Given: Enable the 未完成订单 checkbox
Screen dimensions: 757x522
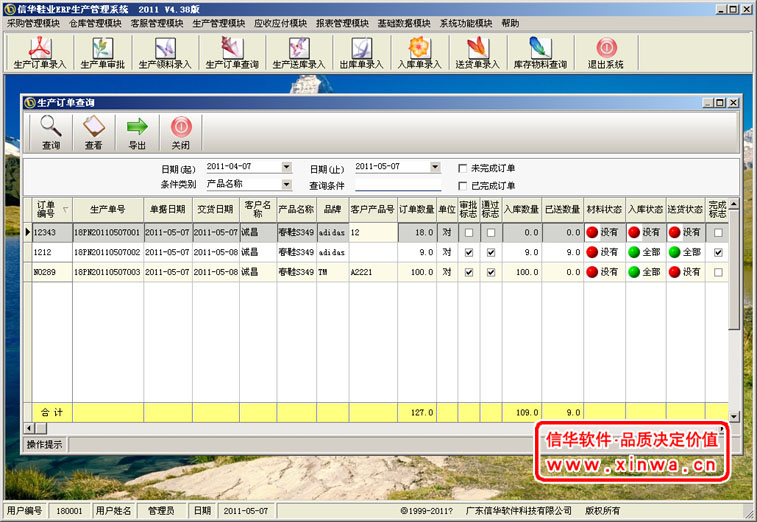Looking at the screenshot, I should coord(462,167).
